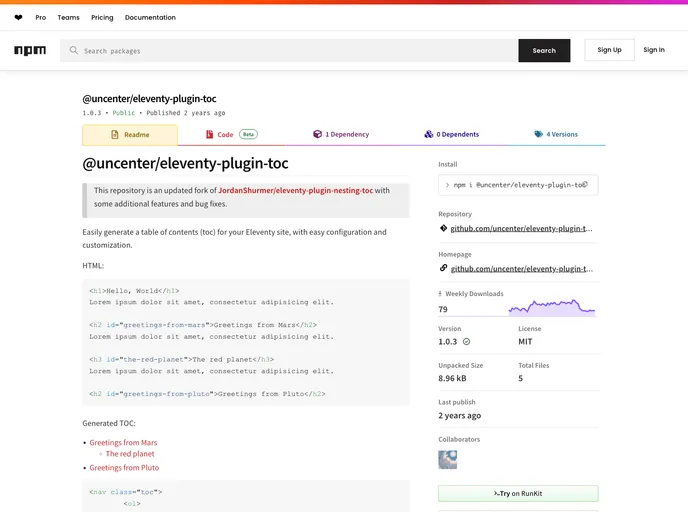Open the Pro menu link
This screenshot has height=512, width=688.
coord(41,18)
